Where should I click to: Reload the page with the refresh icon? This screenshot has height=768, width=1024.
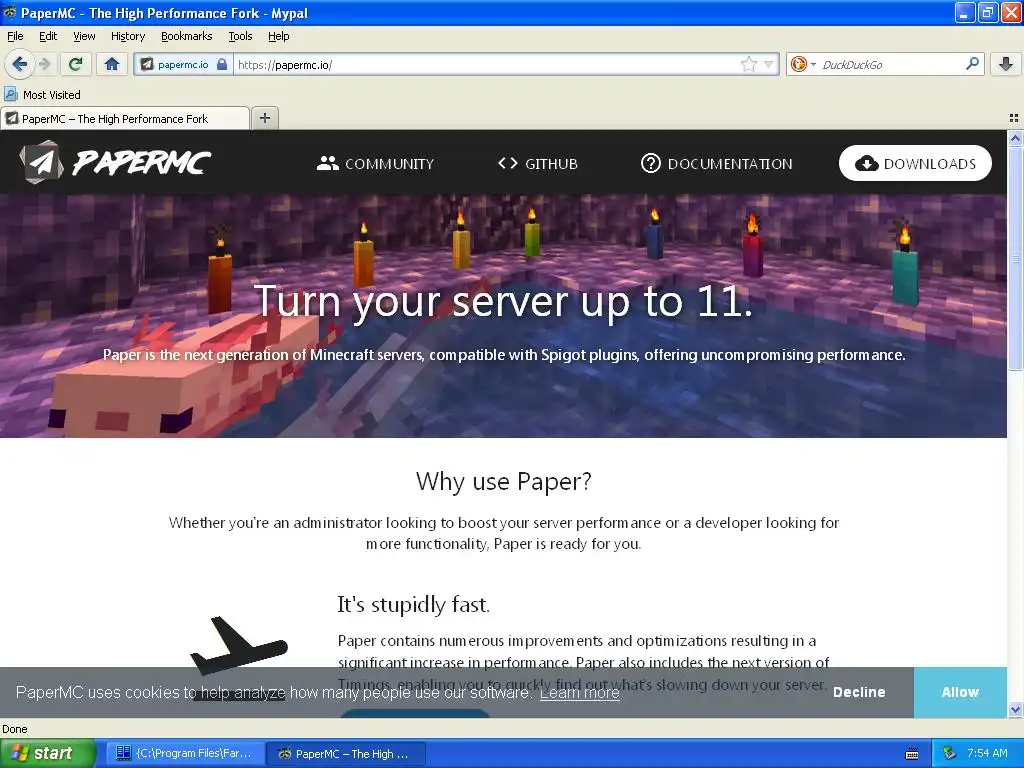coord(75,64)
